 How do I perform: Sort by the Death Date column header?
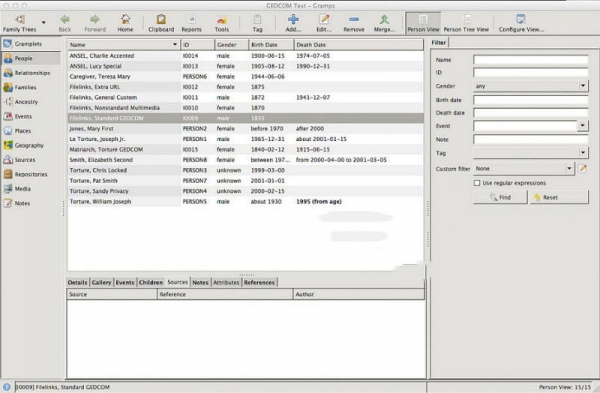click(x=359, y=45)
